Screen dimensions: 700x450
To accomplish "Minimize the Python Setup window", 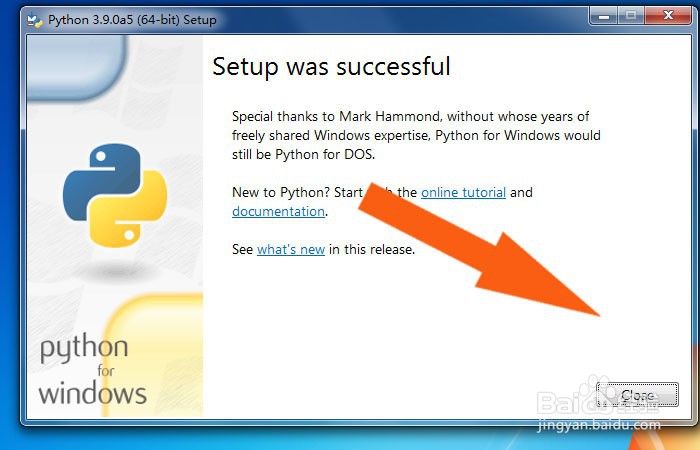I will (x=604, y=16).
